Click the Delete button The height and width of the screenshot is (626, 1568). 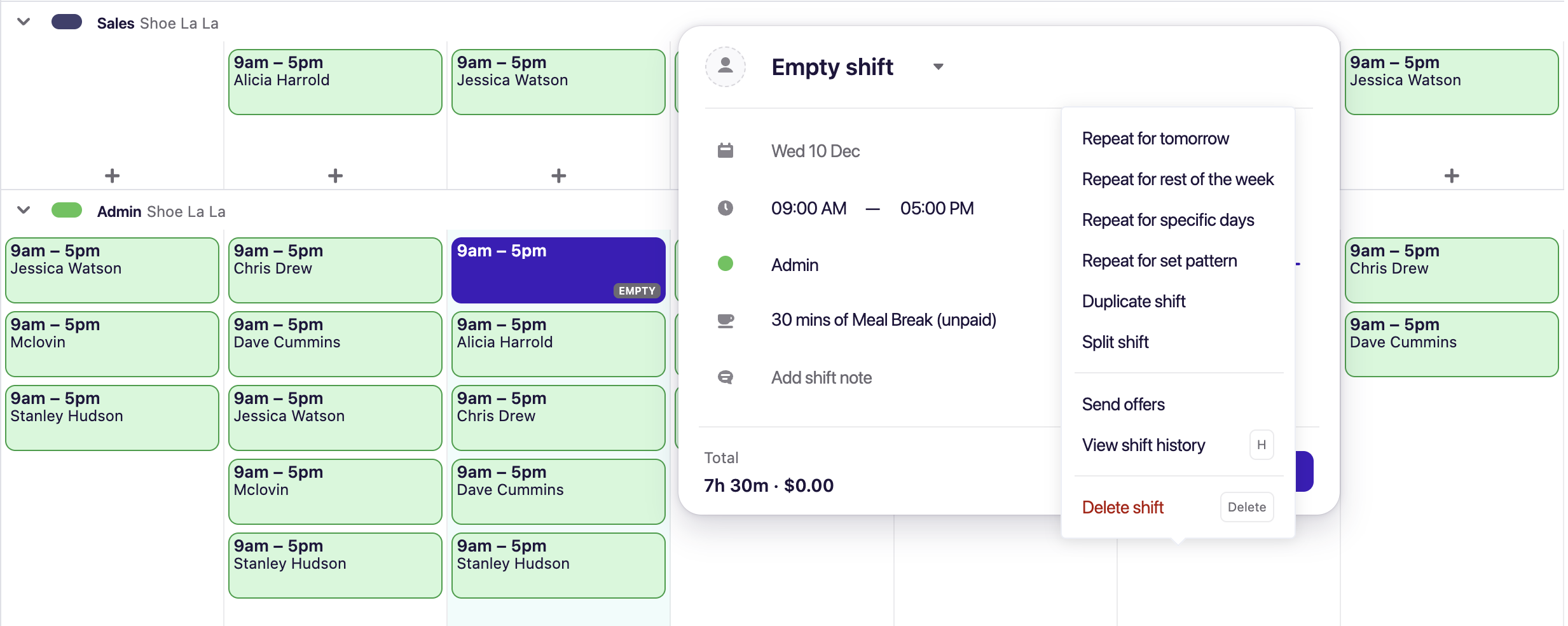click(x=1246, y=506)
